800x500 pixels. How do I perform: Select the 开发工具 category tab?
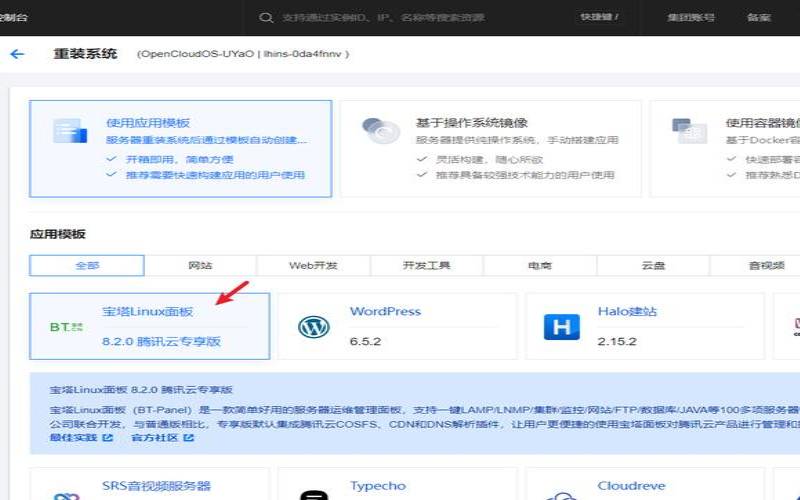(427, 265)
